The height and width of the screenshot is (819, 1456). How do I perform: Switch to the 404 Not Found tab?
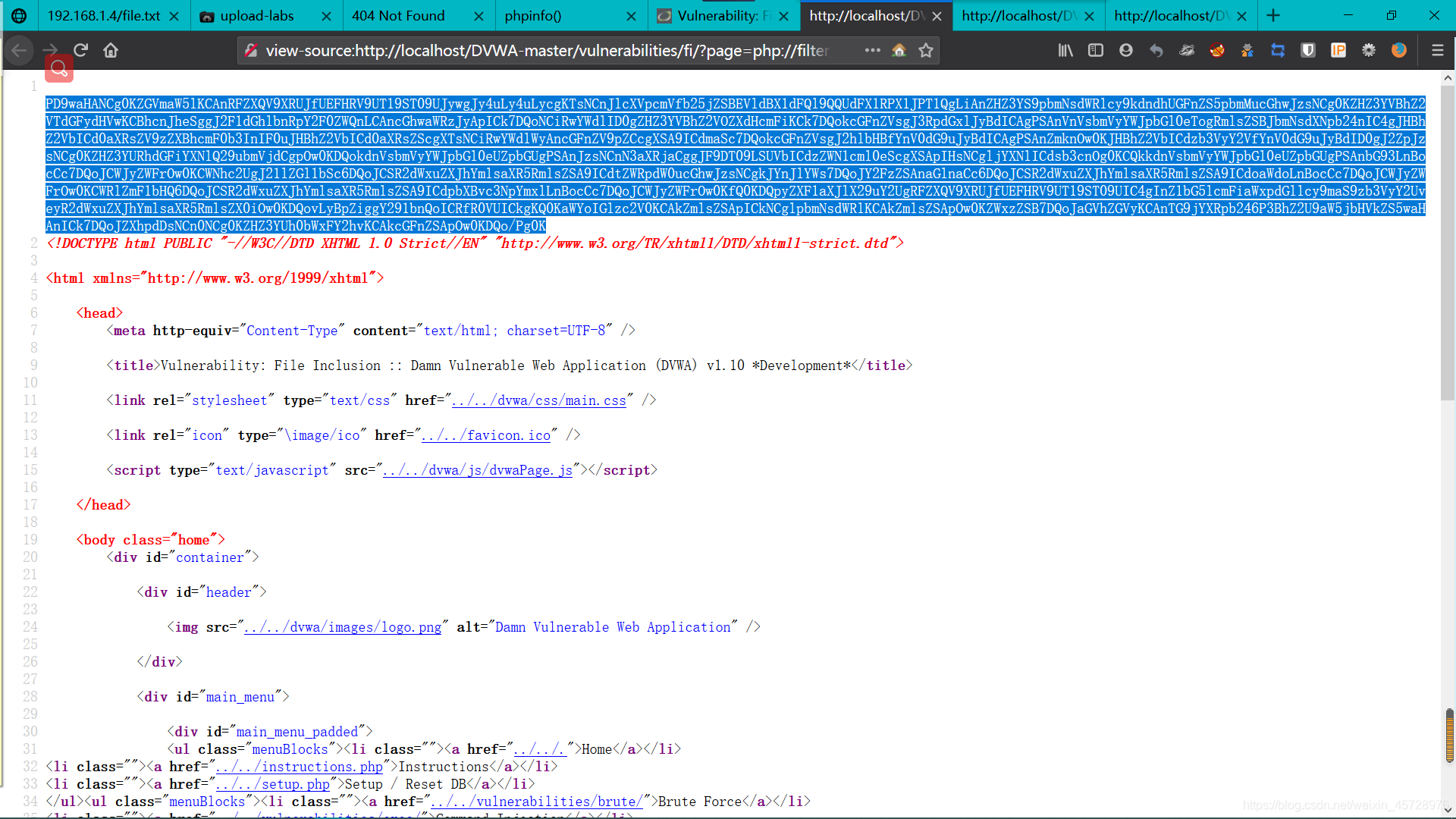tap(398, 16)
